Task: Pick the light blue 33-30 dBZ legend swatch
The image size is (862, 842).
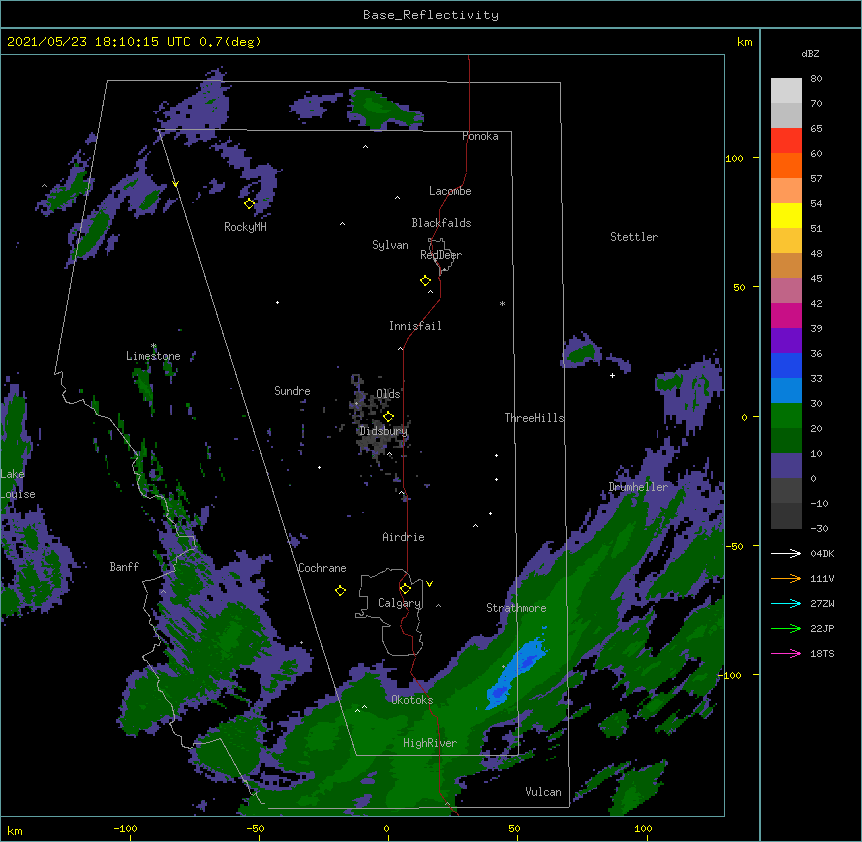Action: pyautogui.click(x=786, y=391)
